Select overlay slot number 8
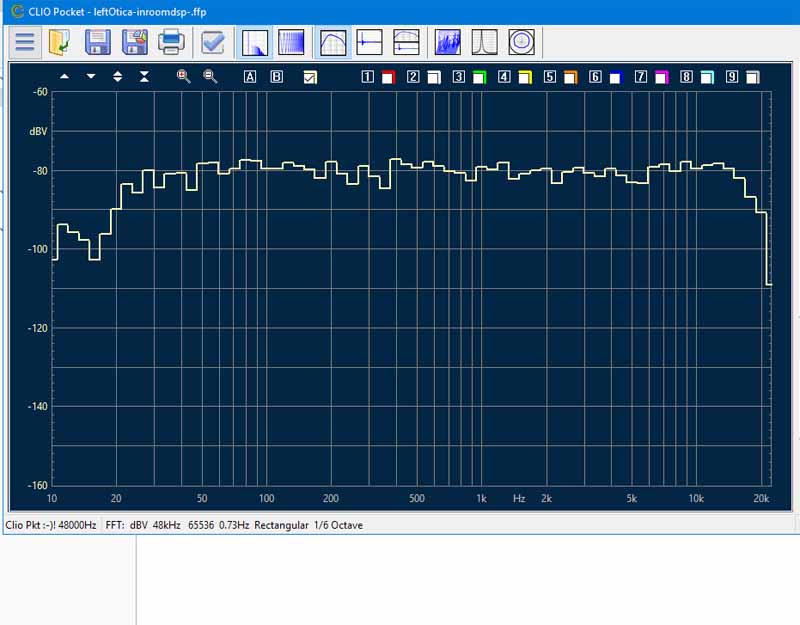The image size is (800, 625). (x=687, y=77)
